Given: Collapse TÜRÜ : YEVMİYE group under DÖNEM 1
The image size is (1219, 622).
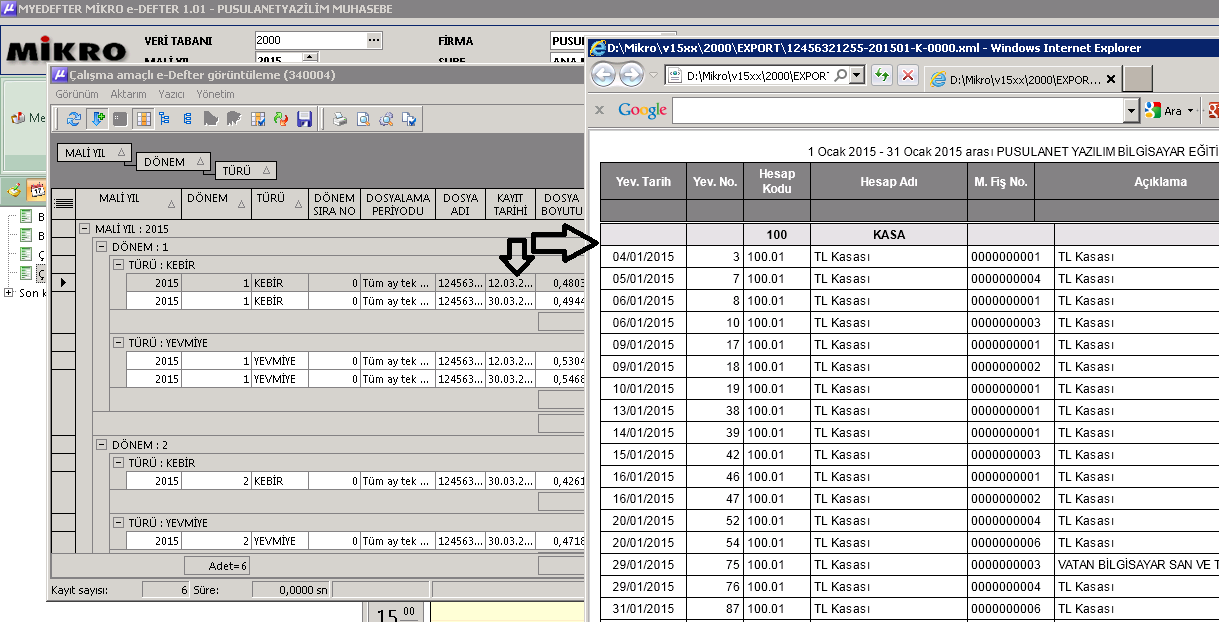Looking at the screenshot, I should 118,343.
